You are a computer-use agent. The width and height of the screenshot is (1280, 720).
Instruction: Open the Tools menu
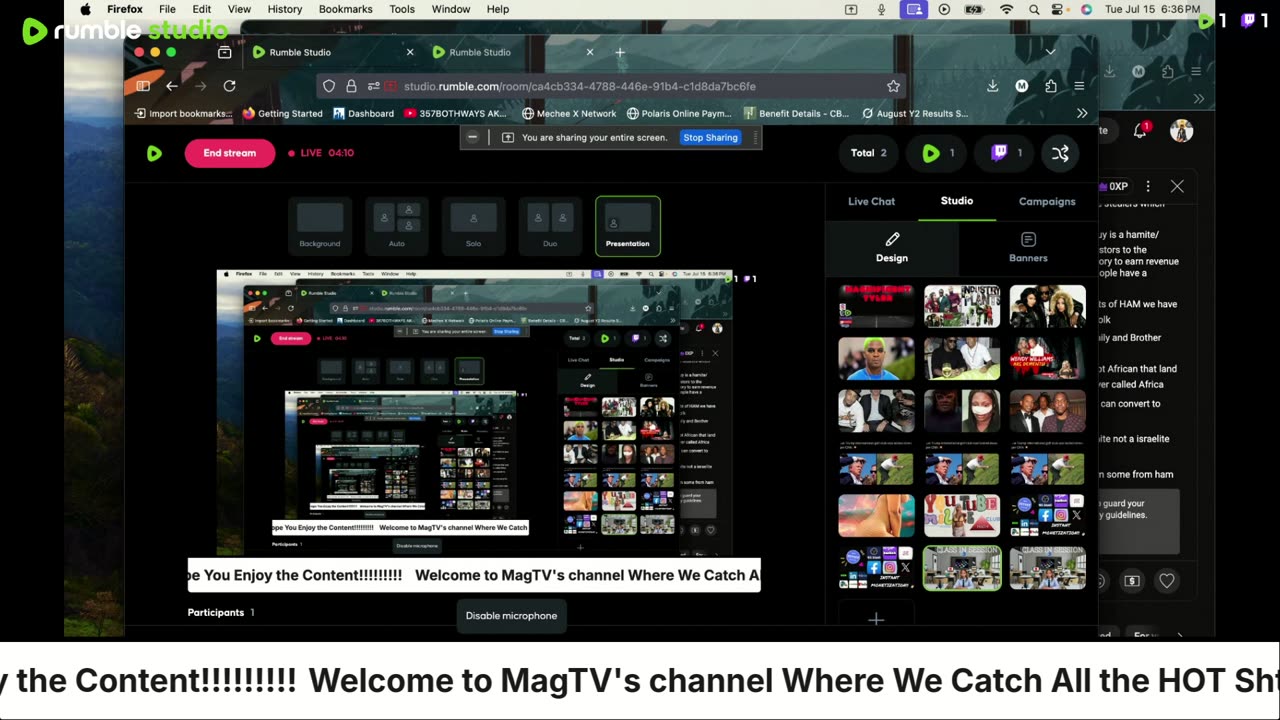(x=402, y=9)
